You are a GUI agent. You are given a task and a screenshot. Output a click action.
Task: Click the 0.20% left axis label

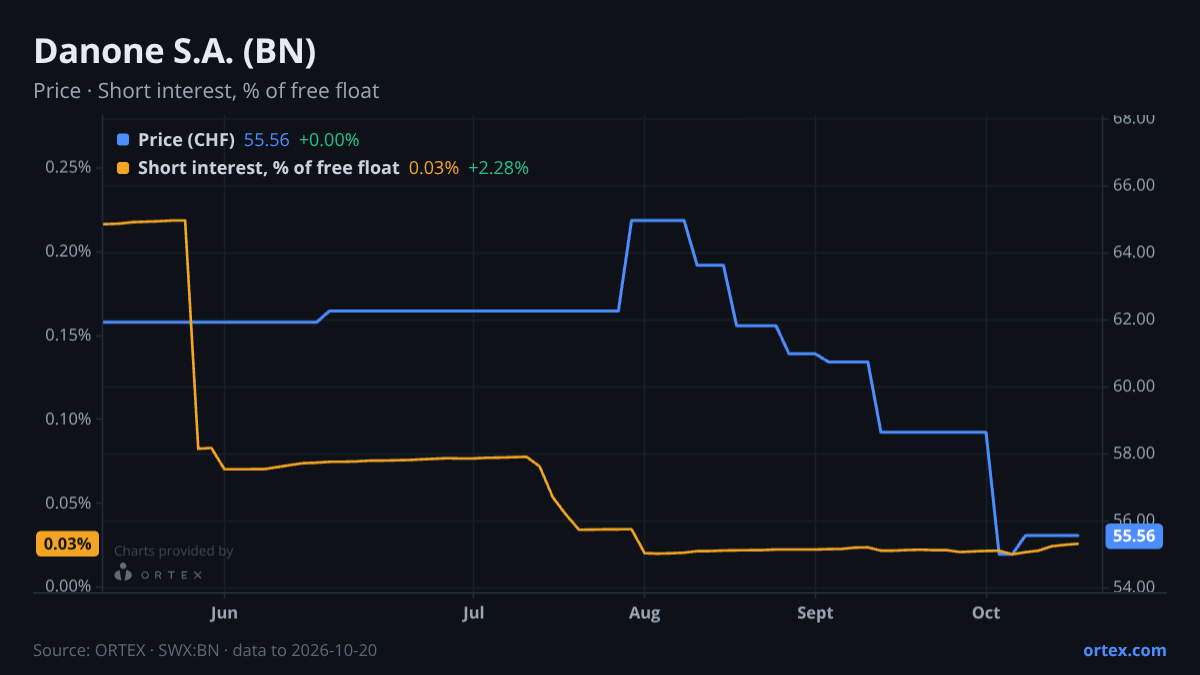click(x=69, y=251)
